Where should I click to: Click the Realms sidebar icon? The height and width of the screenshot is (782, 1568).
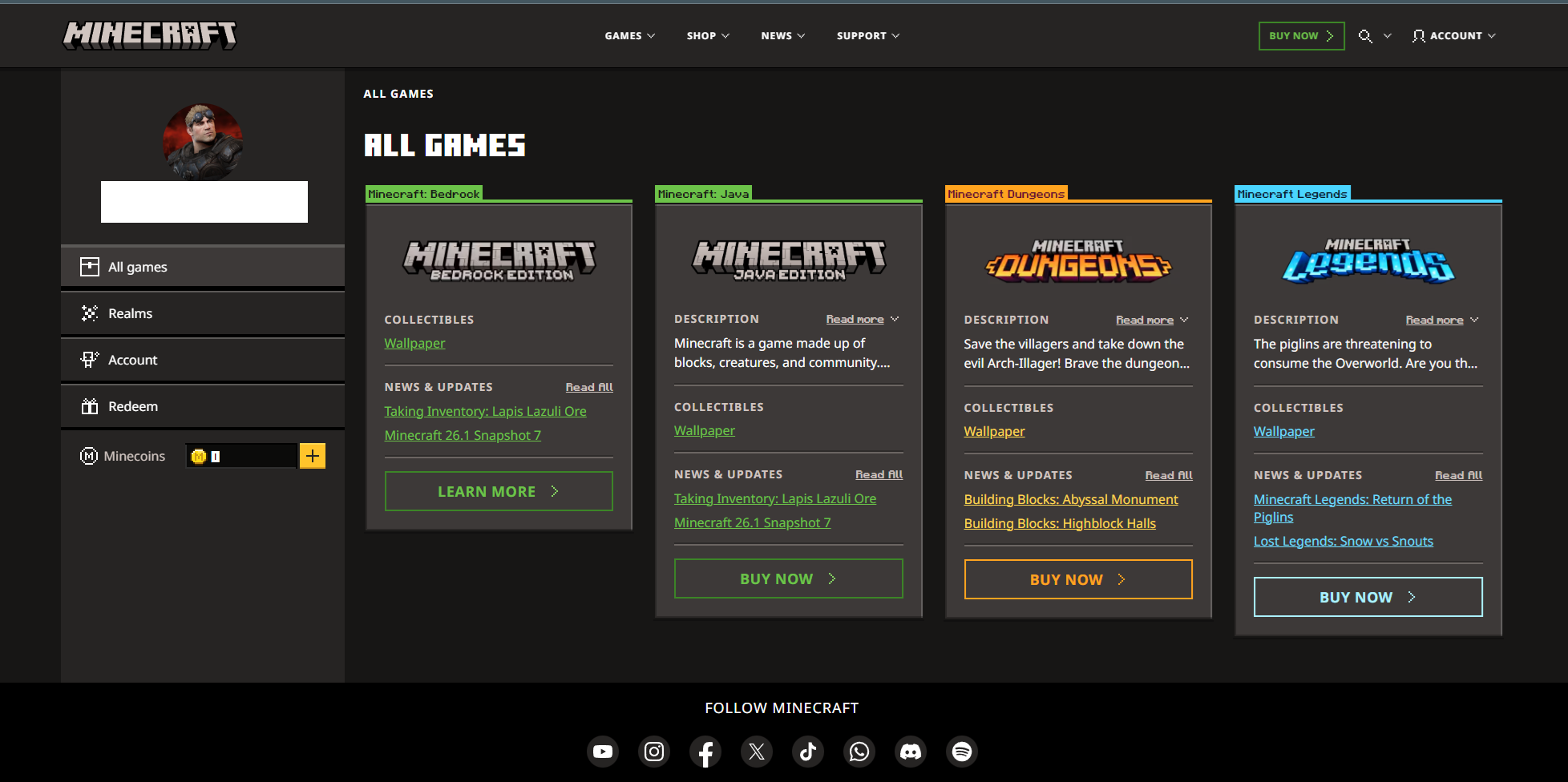tap(90, 313)
